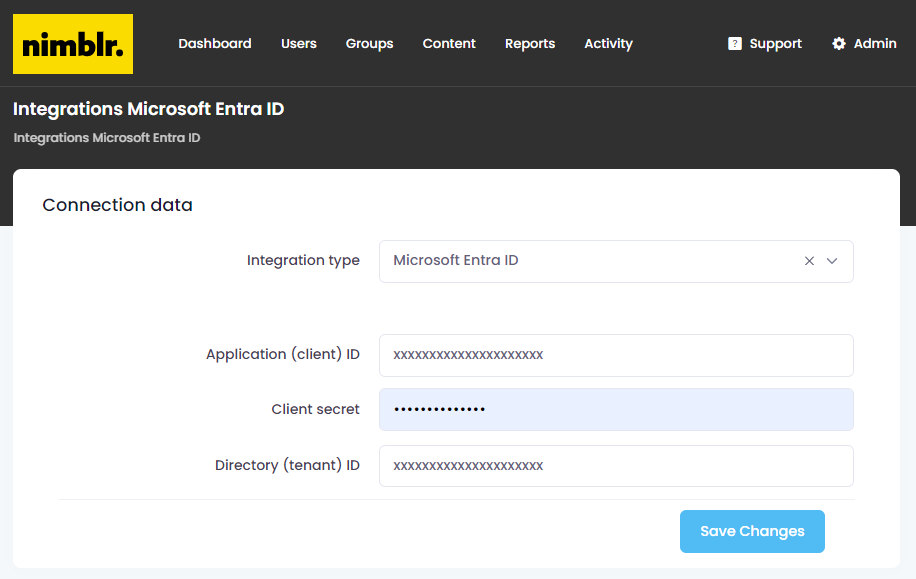Viewport: 916px width, 579px height.
Task: Click the Support link text
Action: click(x=775, y=44)
